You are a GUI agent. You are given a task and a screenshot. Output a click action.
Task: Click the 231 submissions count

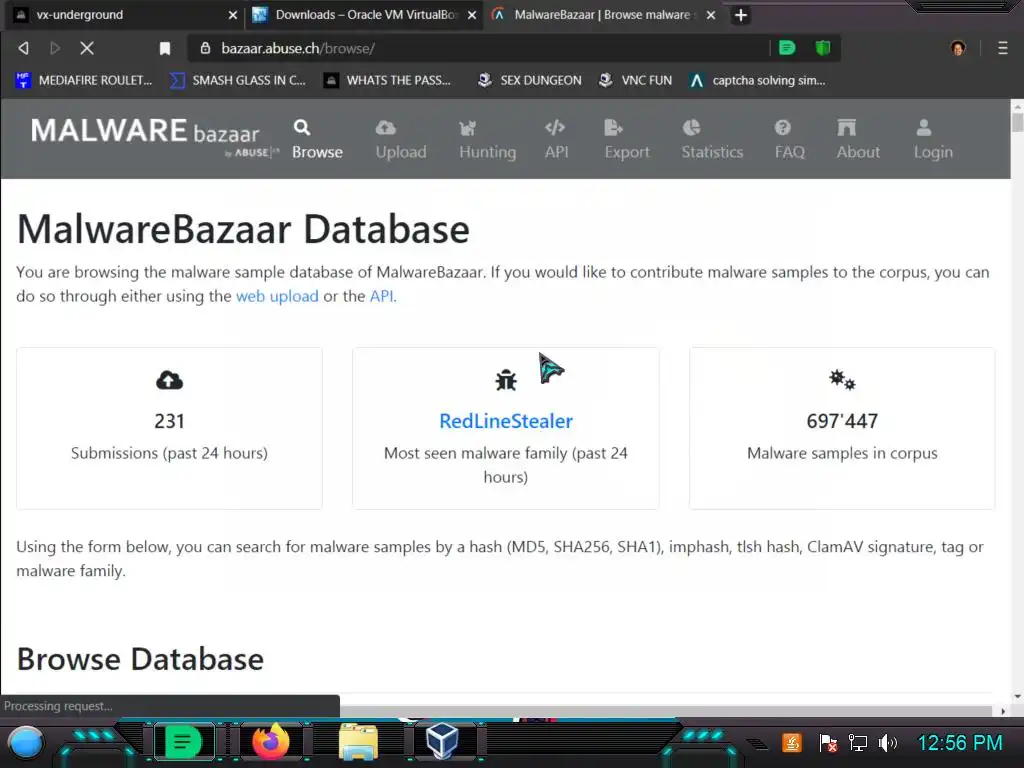169,421
